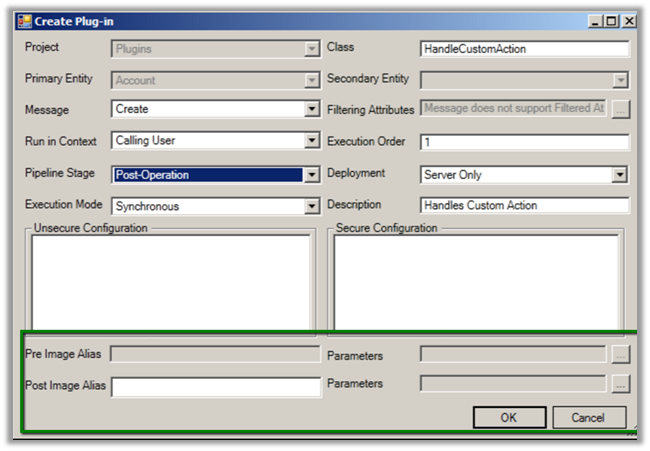The height and width of the screenshot is (451, 650).
Task: Click the Pre Image Parameters text box
Action: coord(513,354)
